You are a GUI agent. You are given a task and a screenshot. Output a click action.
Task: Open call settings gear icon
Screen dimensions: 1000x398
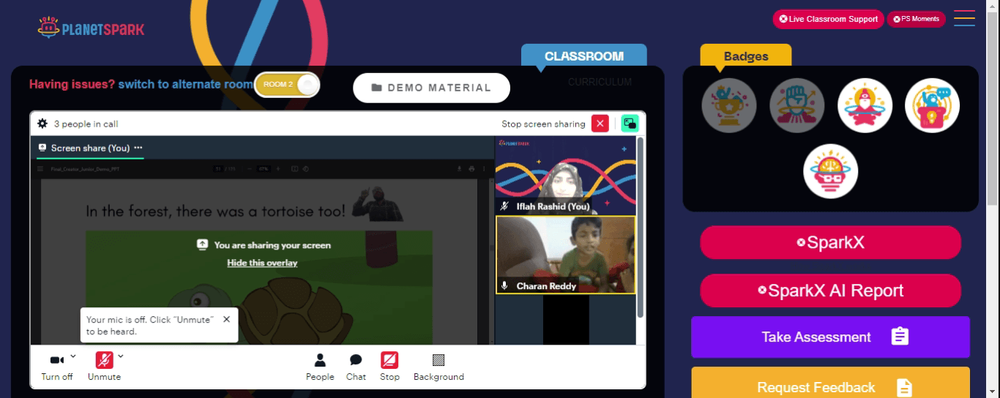click(x=42, y=124)
